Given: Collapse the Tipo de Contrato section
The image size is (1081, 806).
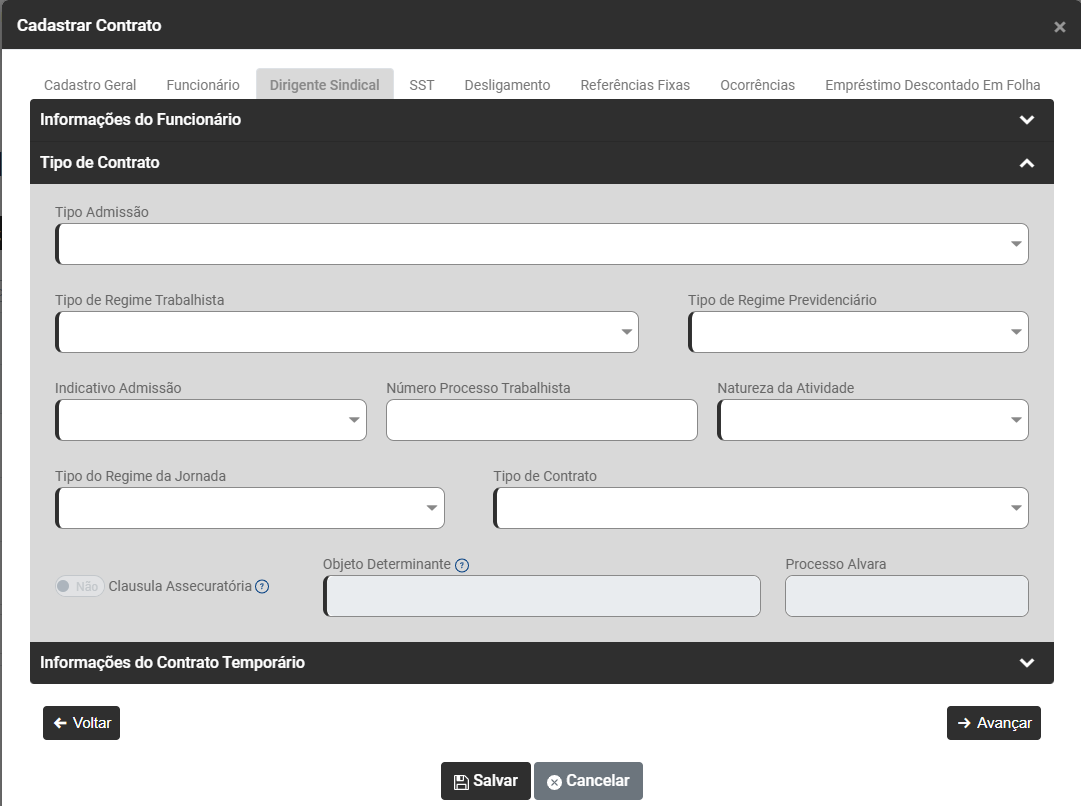Looking at the screenshot, I should click(x=1026, y=163).
